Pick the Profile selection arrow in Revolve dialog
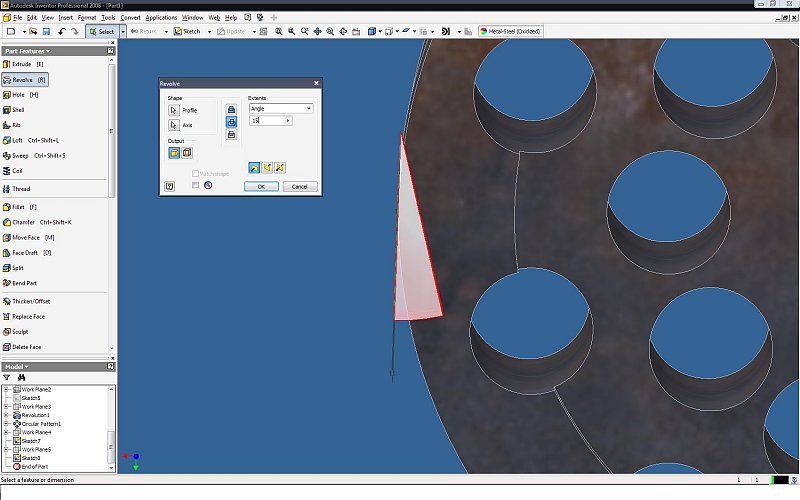The width and height of the screenshot is (800, 500). click(x=173, y=110)
